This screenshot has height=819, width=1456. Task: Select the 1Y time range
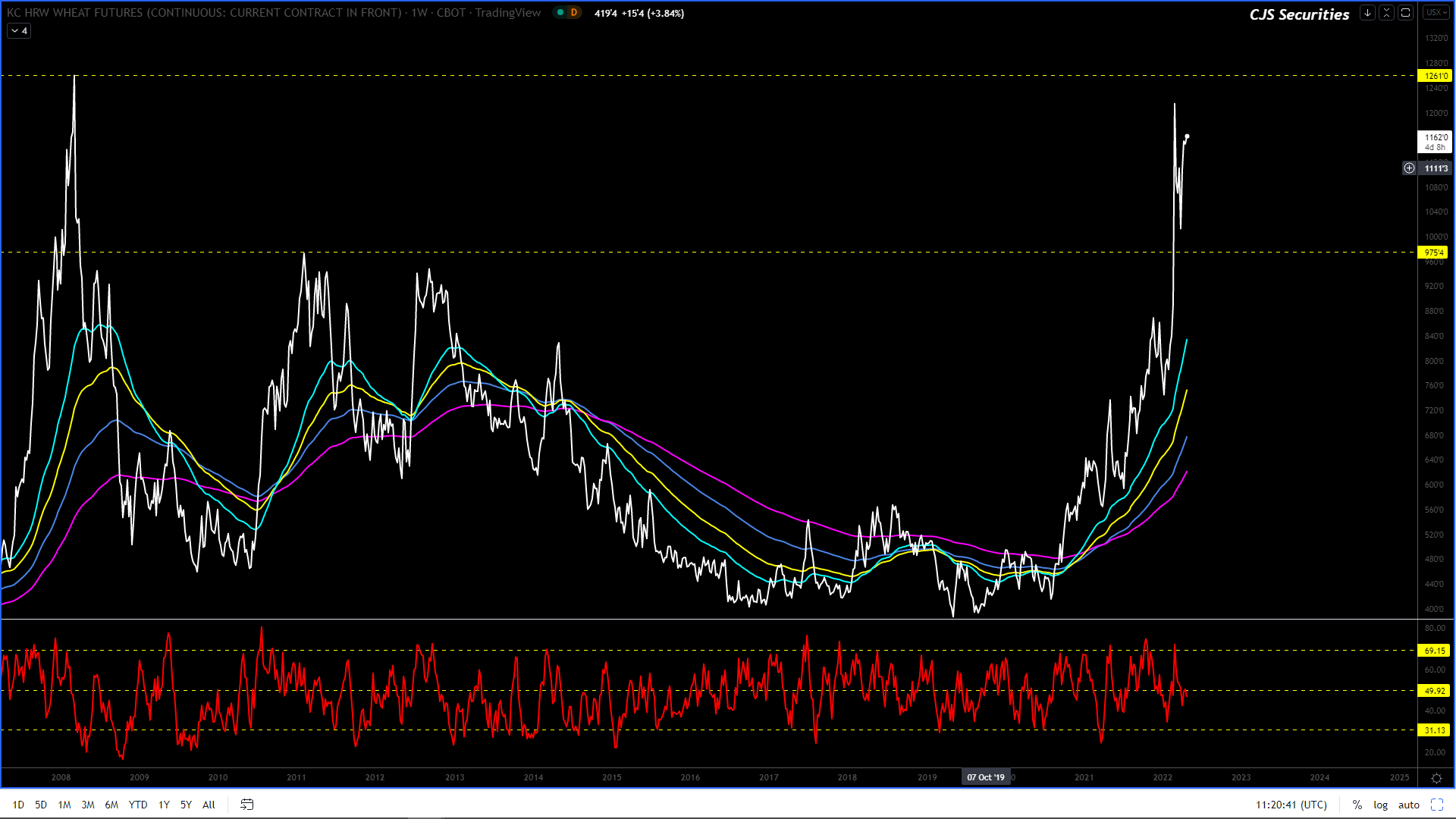point(164,805)
